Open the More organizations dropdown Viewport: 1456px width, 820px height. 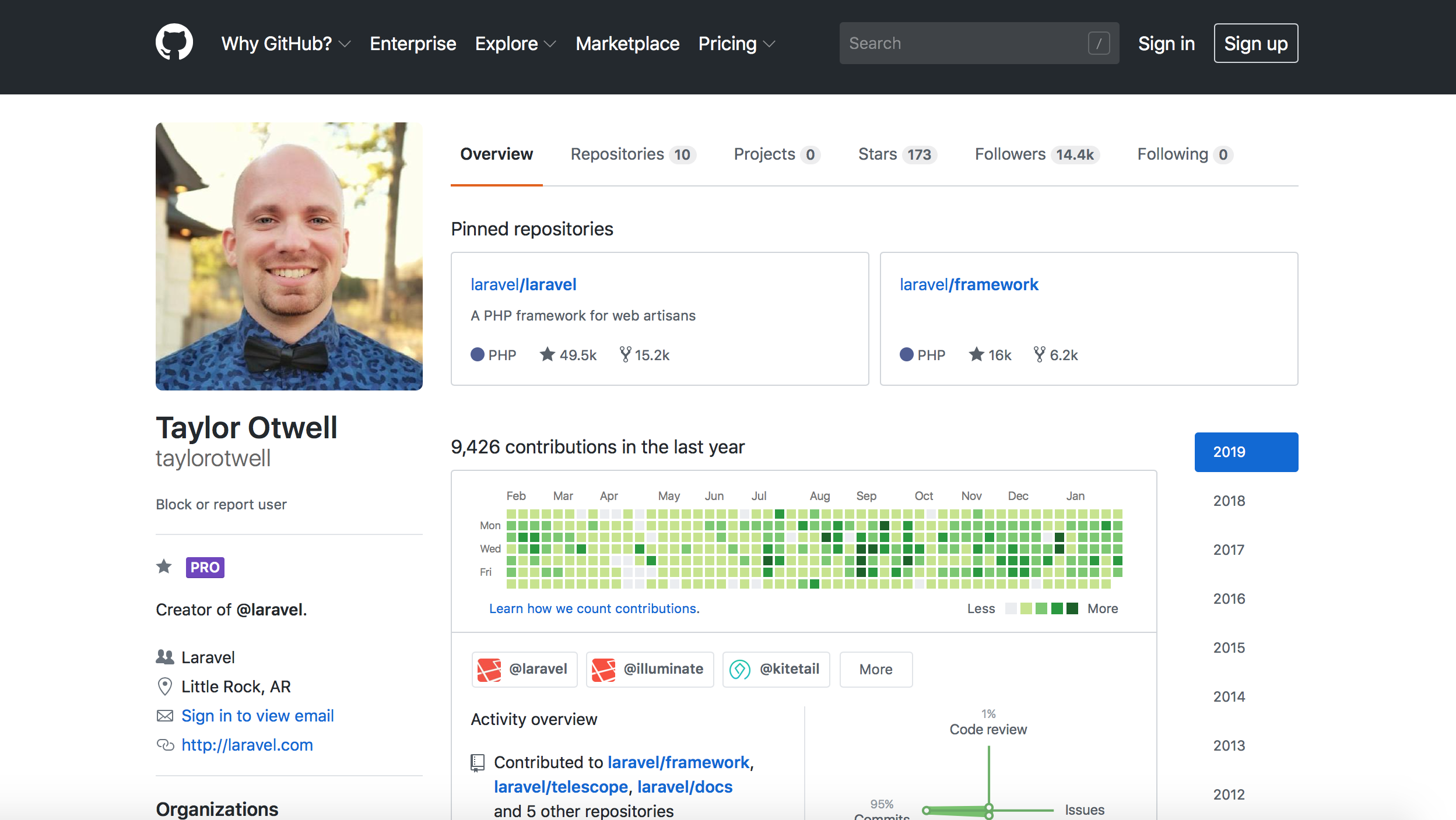(x=876, y=669)
